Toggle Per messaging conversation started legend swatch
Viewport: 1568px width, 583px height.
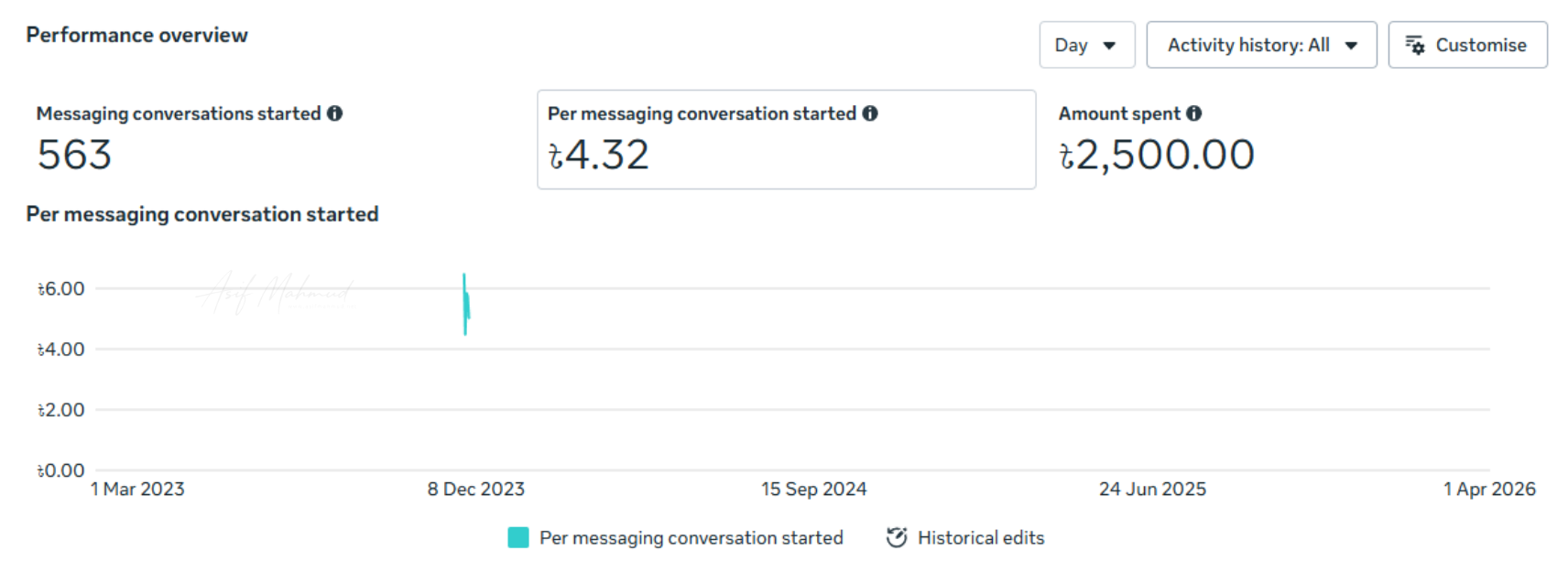[x=518, y=538]
